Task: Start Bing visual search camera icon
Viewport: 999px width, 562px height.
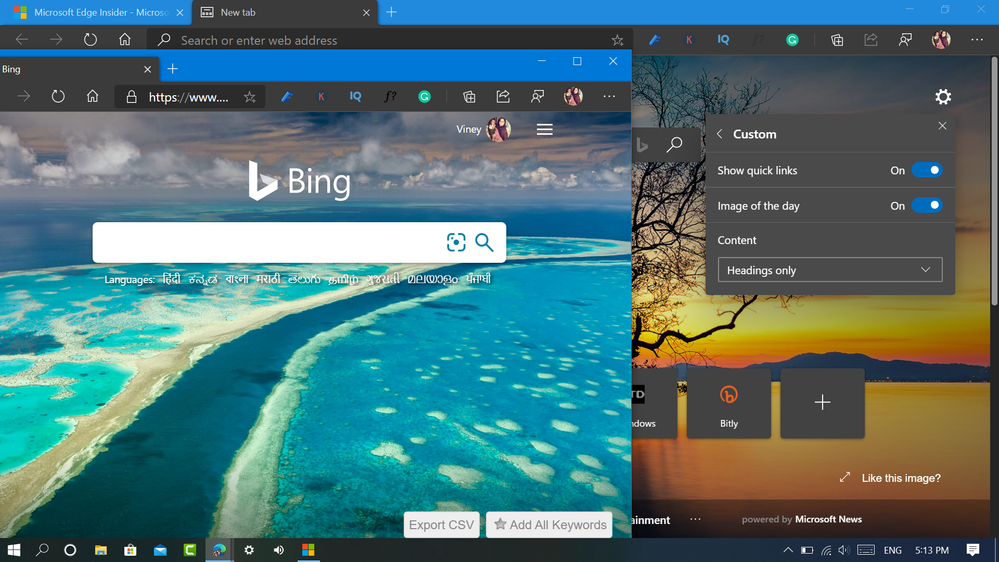Action: click(x=456, y=242)
